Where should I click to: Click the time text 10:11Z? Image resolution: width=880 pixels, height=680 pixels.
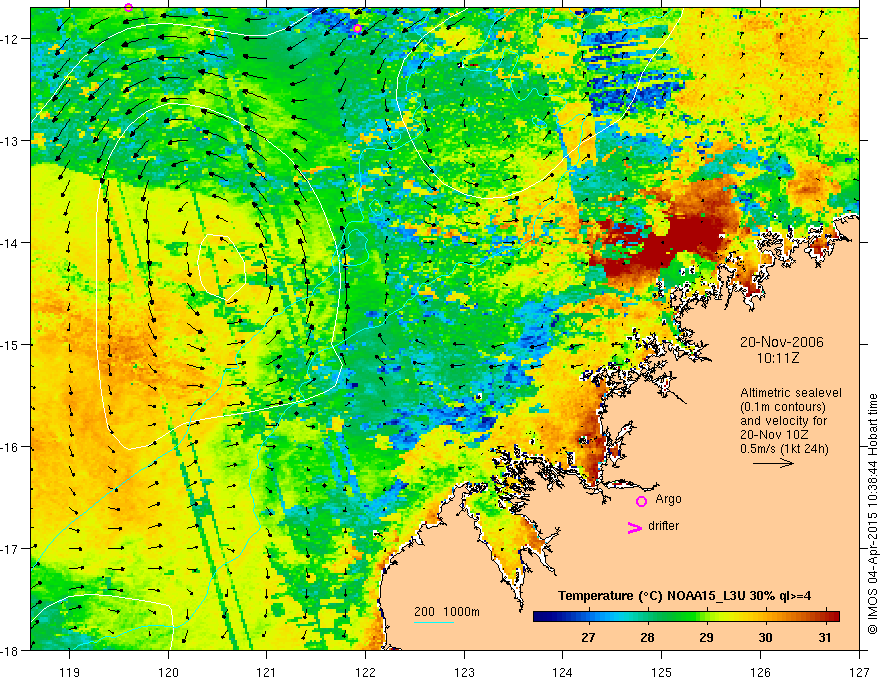click(777, 358)
